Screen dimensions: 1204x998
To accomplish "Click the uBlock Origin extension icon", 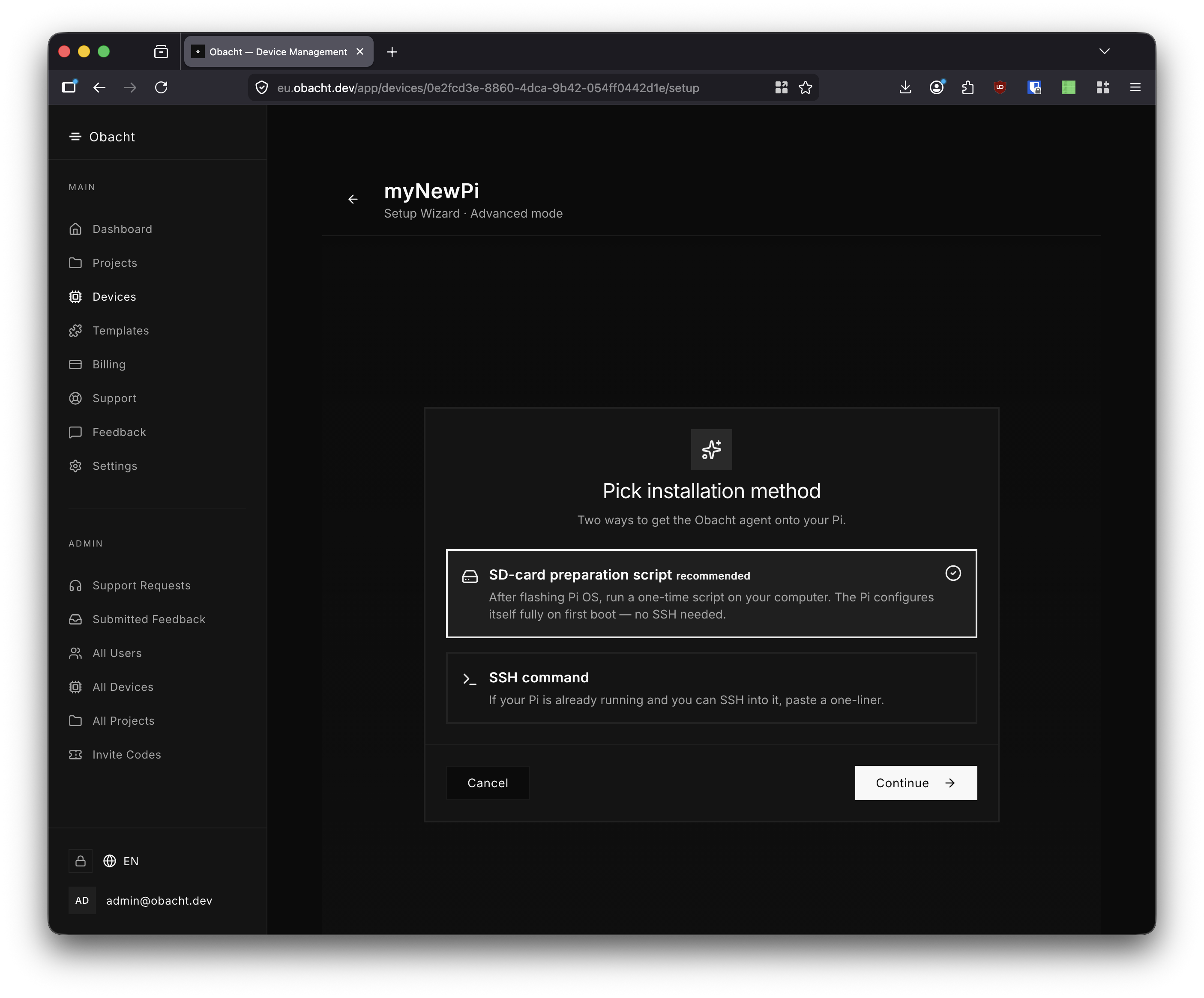I will 1000,87.
